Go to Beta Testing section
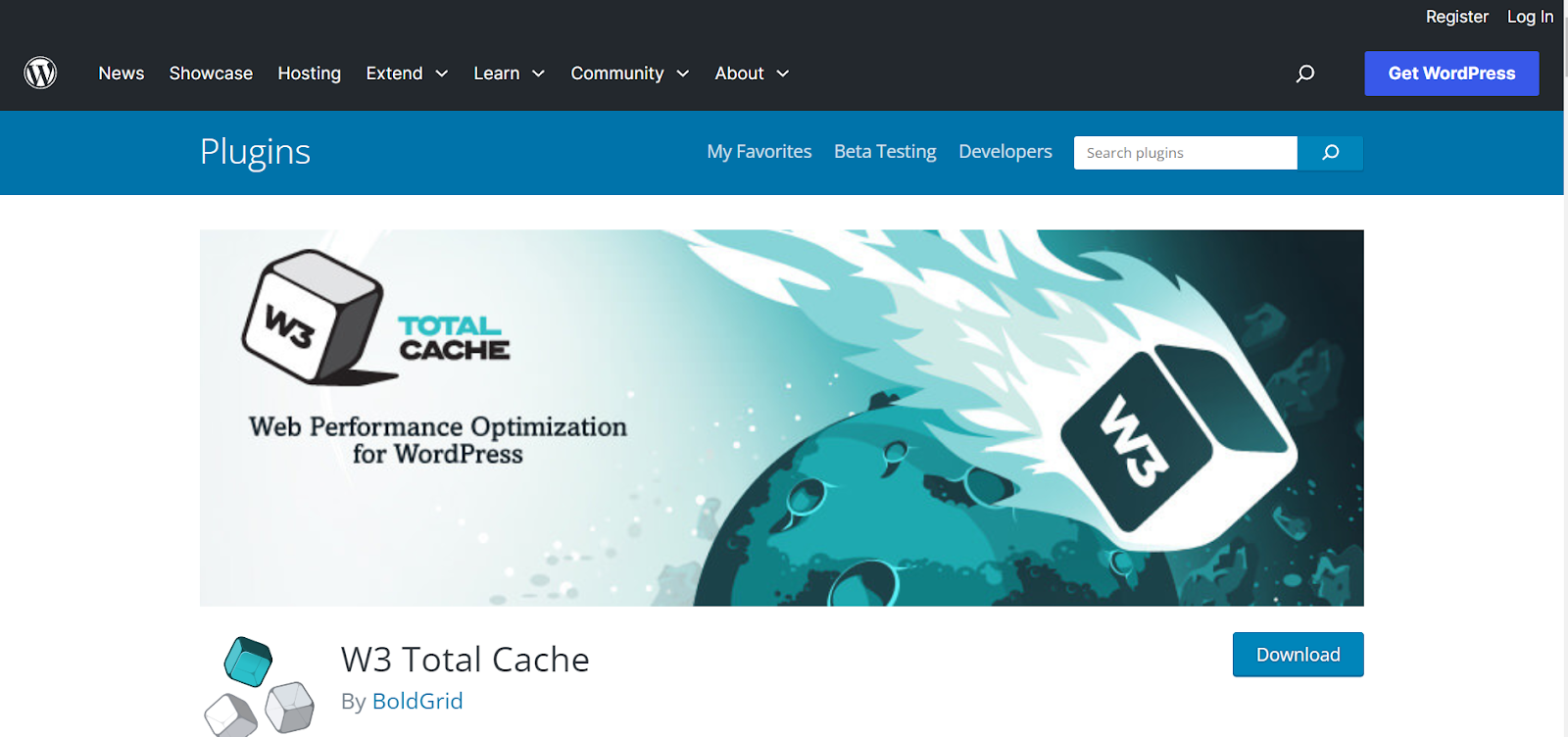The width and height of the screenshot is (1568, 737). pyautogui.click(x=885, y=152)
